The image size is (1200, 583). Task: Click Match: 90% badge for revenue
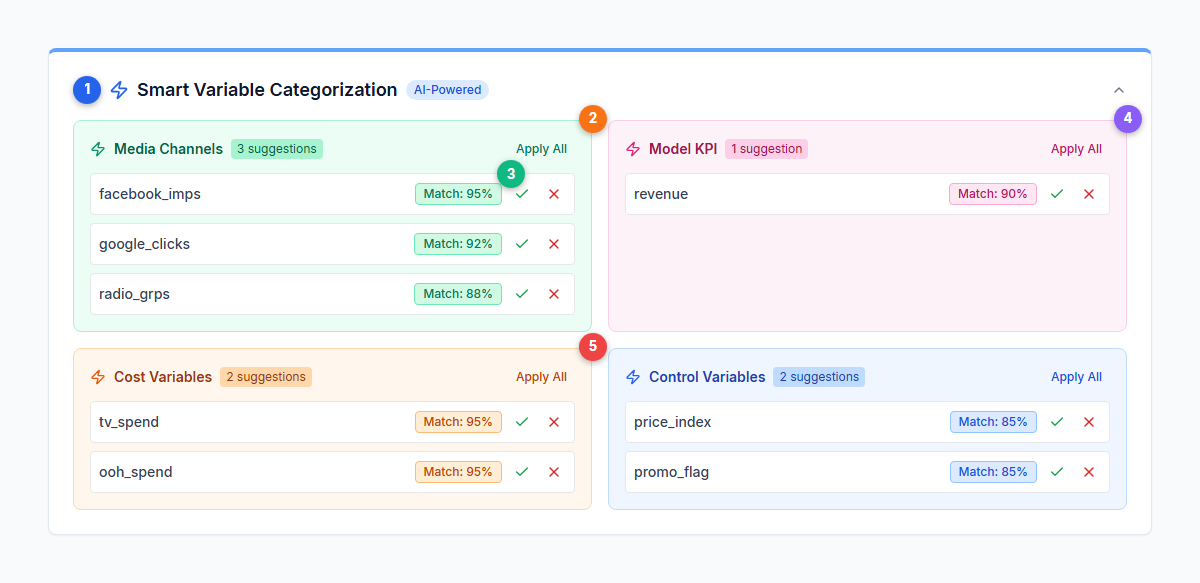993,194
